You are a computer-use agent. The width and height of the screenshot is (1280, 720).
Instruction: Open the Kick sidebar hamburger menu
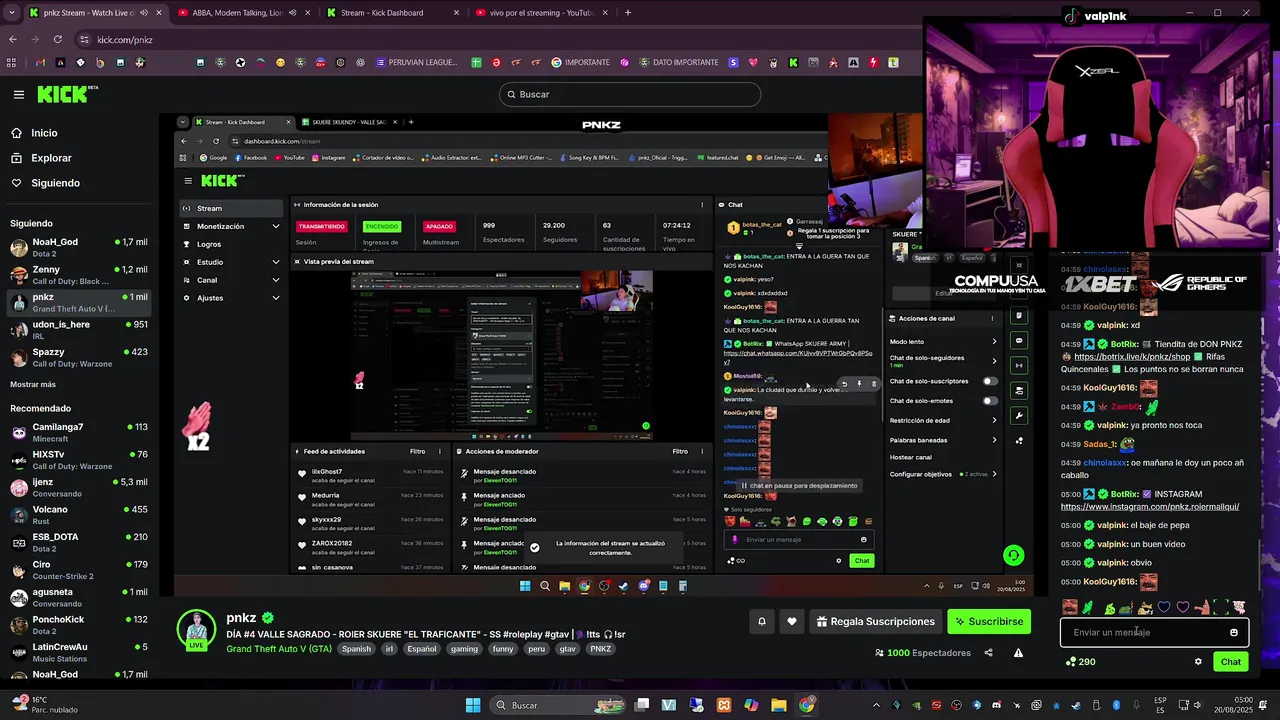19,94
